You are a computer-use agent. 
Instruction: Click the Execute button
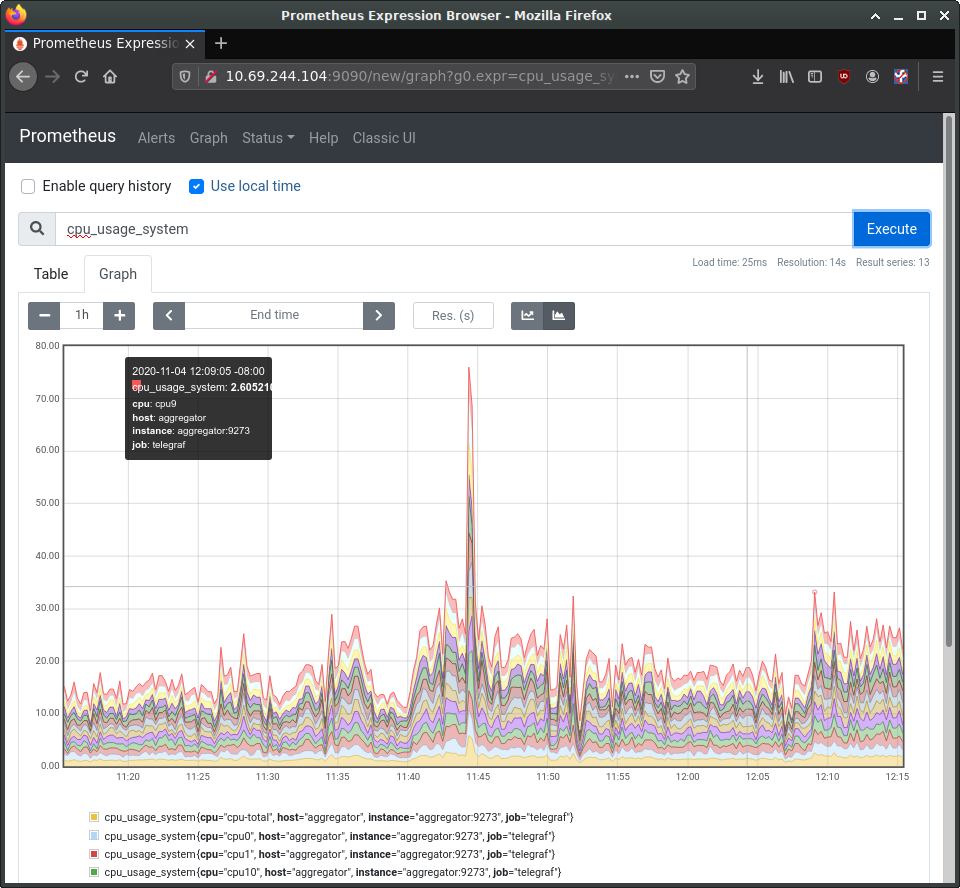(891, 228)
